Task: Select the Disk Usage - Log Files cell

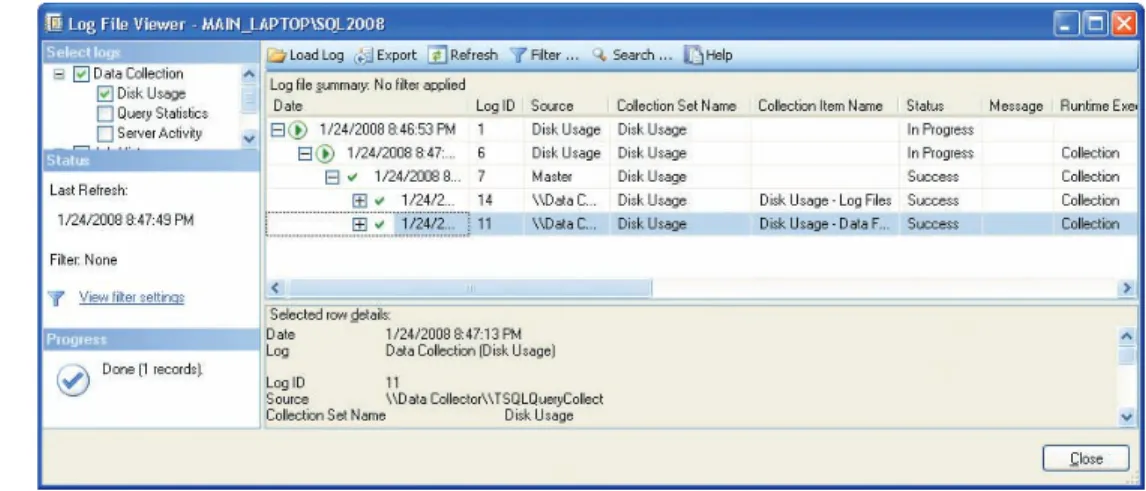Action: (826, 200)
